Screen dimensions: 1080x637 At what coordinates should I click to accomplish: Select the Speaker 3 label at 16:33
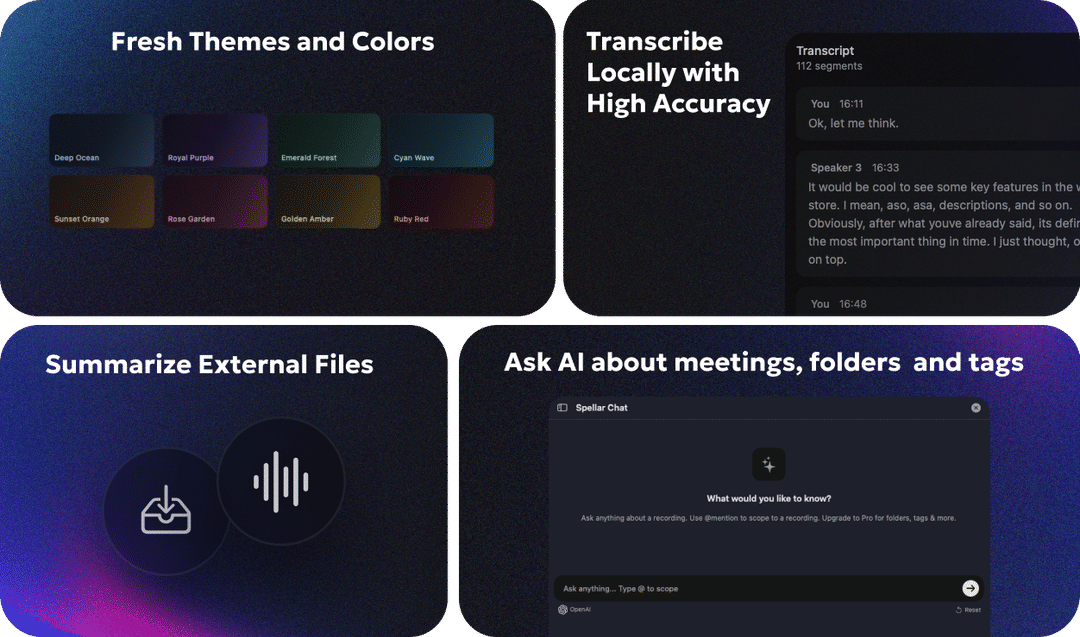835,168
